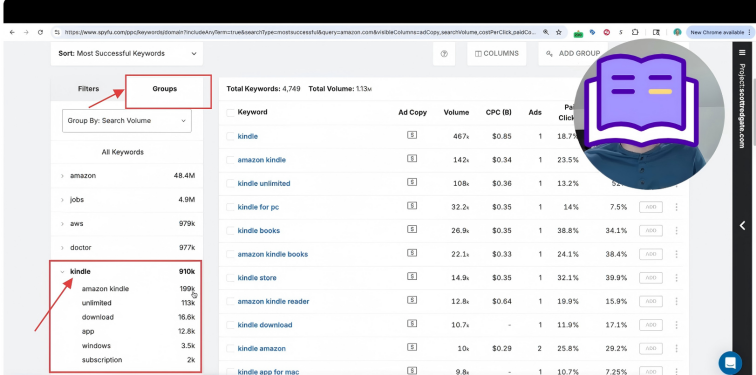The width and height of the screenshot is (756, 375).
Task: Open the browser extensions puzzle icon
Action: [x=635, y=32]
